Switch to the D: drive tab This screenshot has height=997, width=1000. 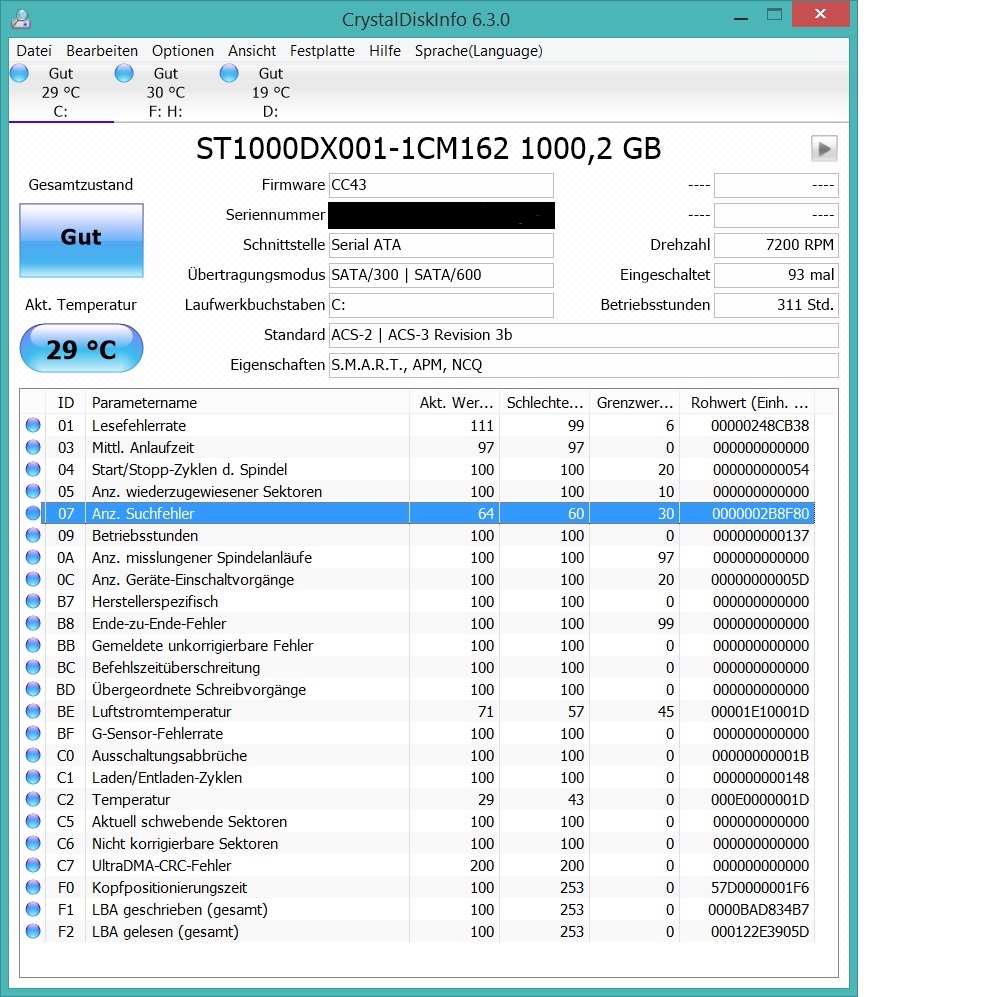pyautogui.click(x=270, y=92)
